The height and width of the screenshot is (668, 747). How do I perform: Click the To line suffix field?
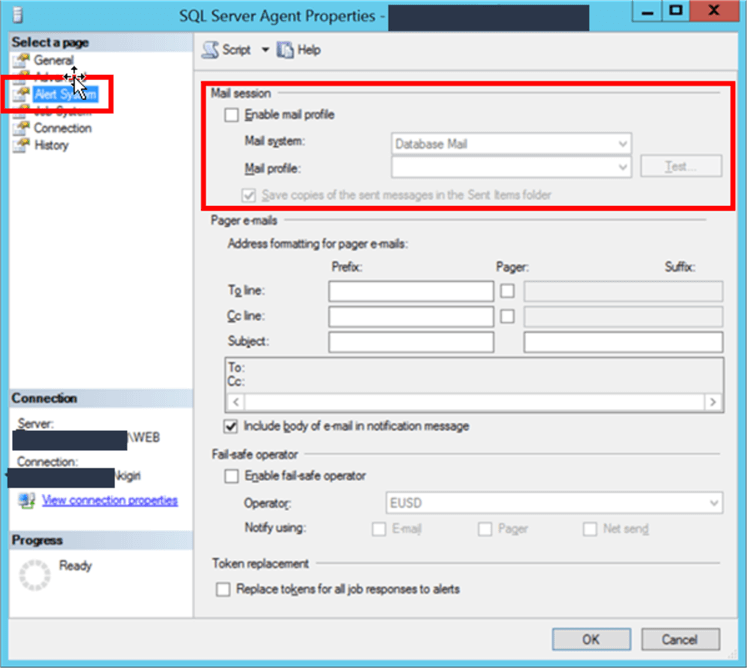pos(623,291)
